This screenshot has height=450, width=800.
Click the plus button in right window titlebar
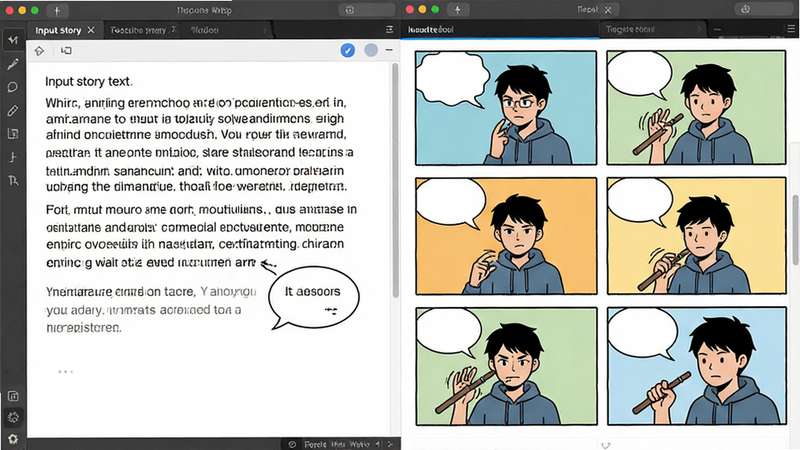pos(457,10)
